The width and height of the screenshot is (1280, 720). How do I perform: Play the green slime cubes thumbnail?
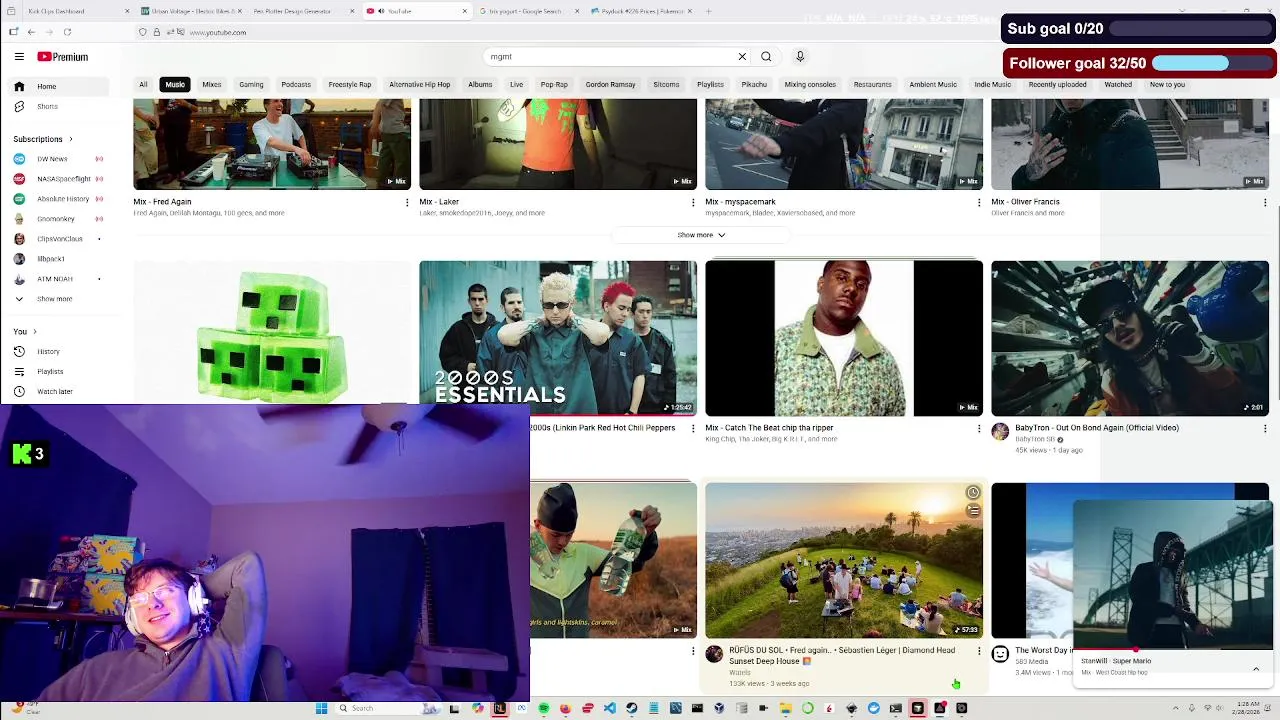(272, 333)
